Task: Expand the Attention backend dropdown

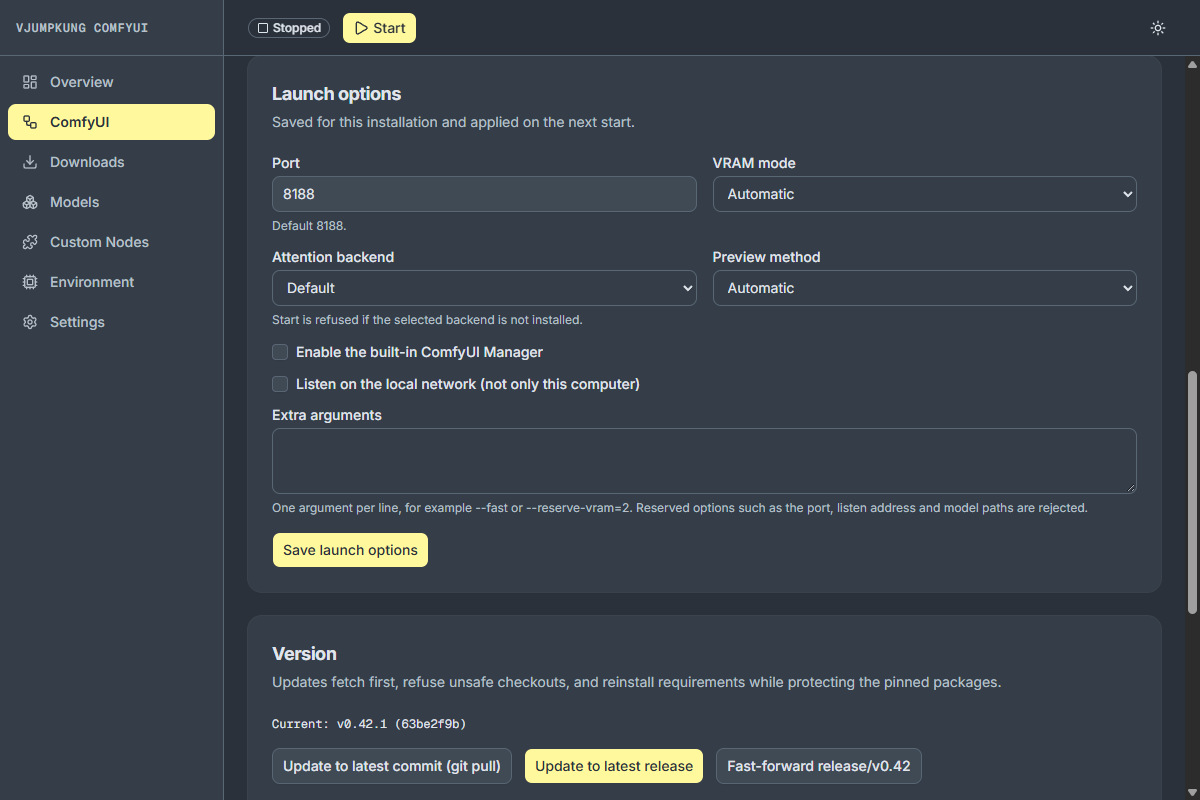Action: tap(484, 288)
